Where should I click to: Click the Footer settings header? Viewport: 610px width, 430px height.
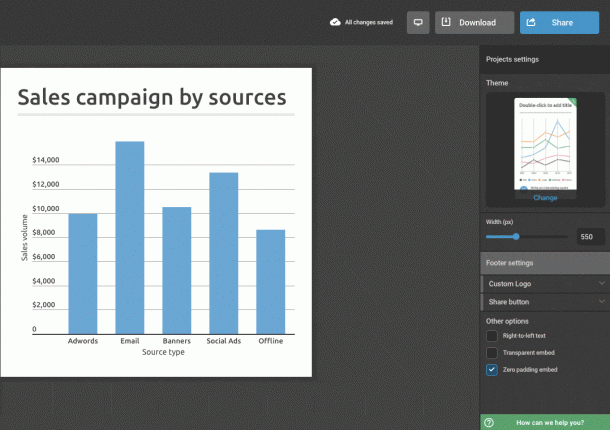pyautogui.click(x=545, y=263)
